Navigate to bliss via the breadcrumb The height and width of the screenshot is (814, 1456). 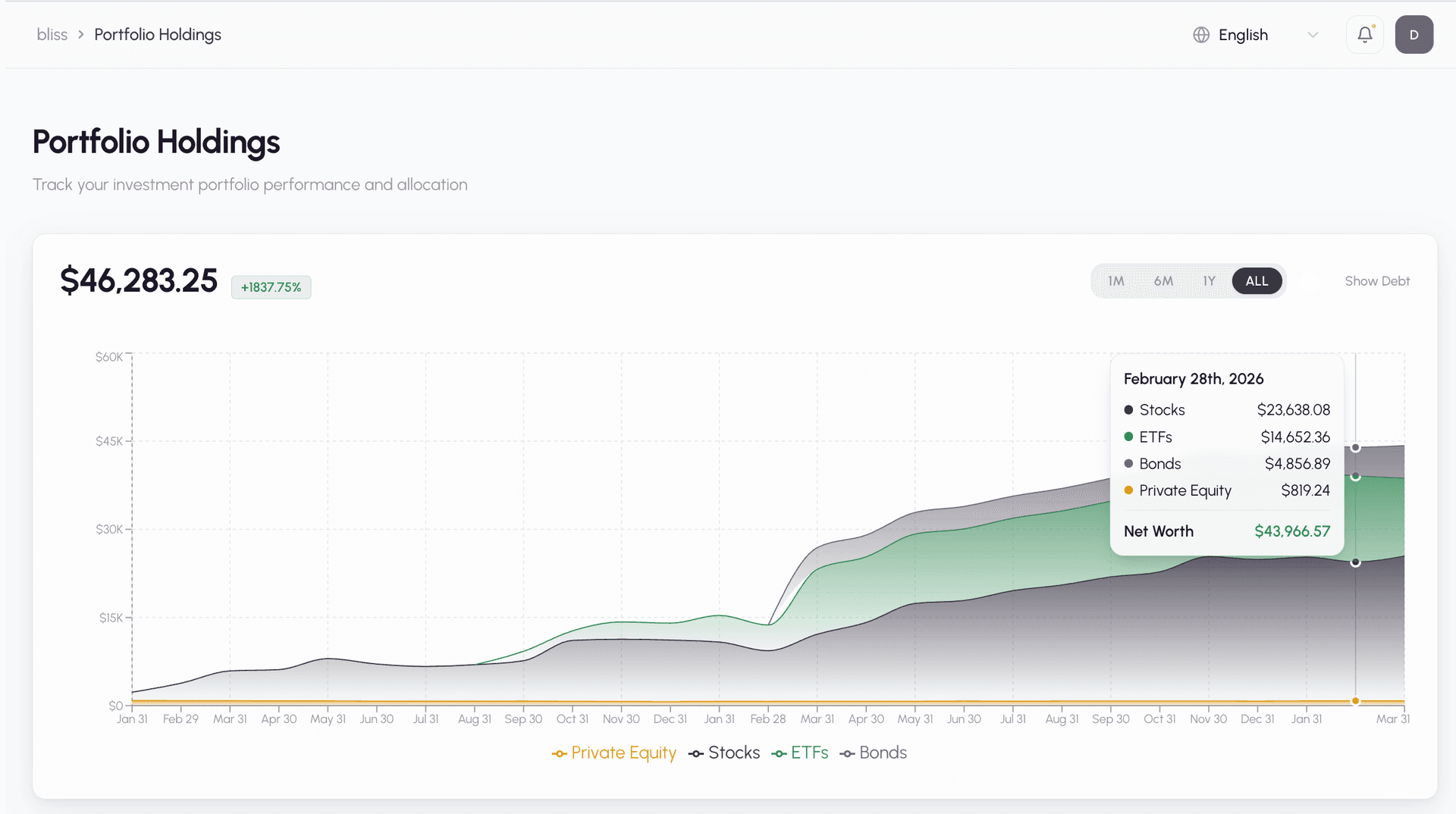click(x=52, y=34)
